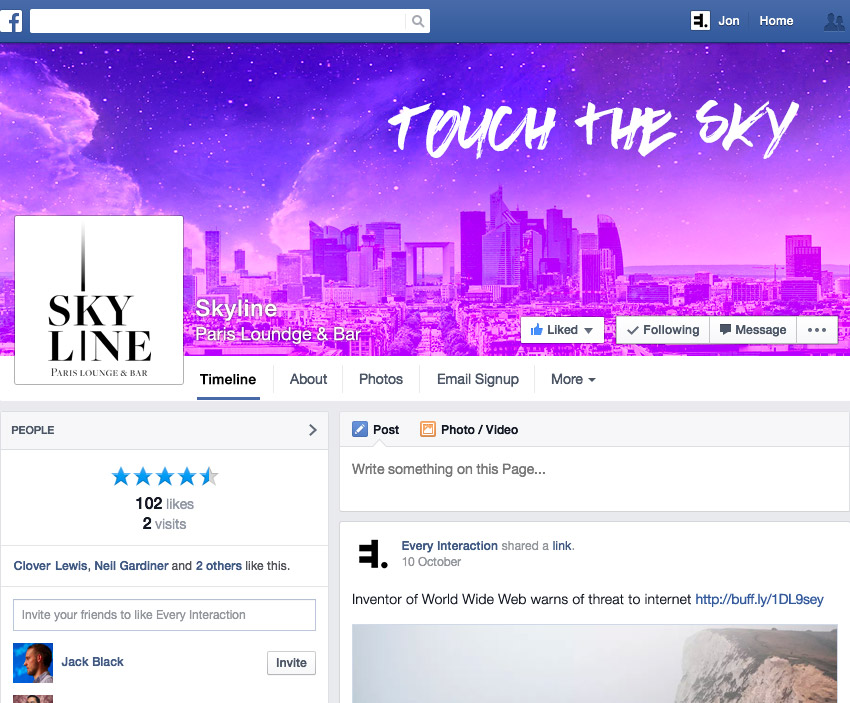Click the Photo / Video icon
Image resolution: width=850 pixels, height=703 pixels.
[428, 429]
